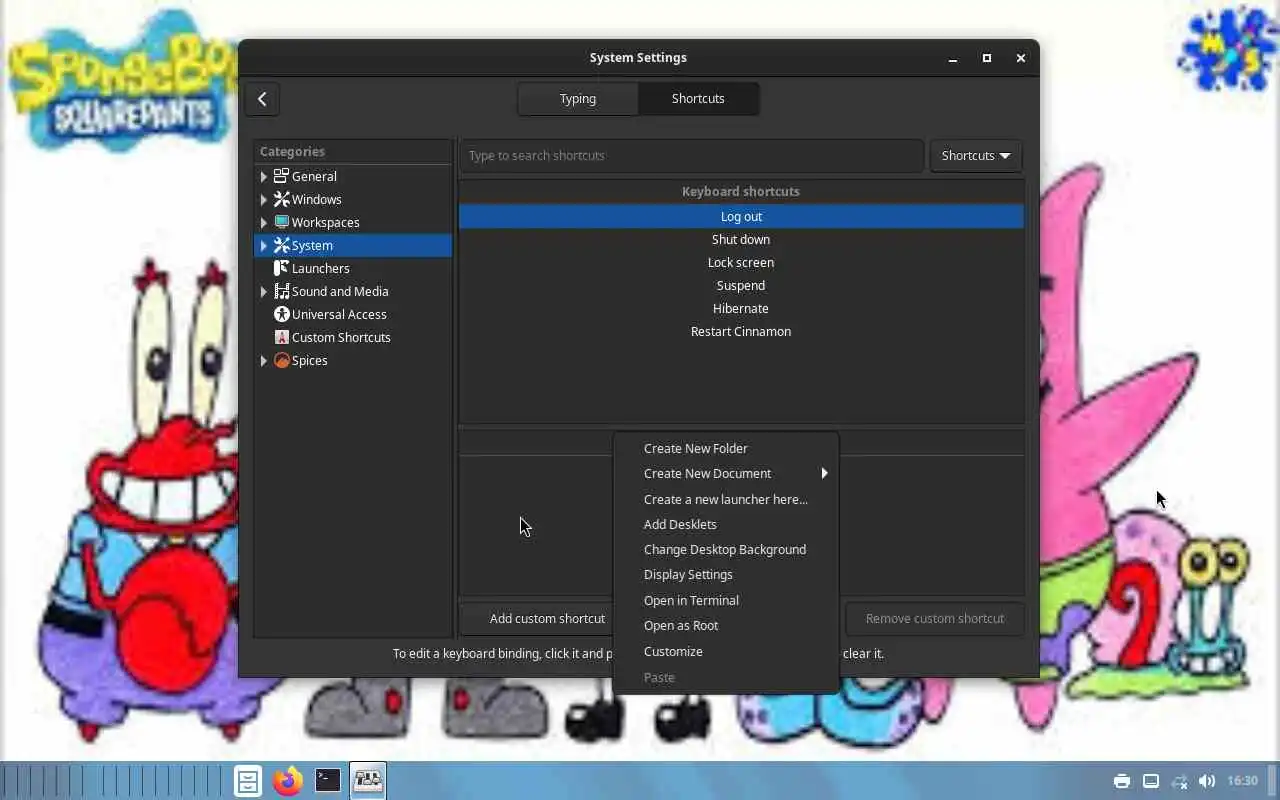Viewport: 1280px width, 800px height.
Task: Expand the Spices category tree arrow
Action: click(x=264, y=360)
